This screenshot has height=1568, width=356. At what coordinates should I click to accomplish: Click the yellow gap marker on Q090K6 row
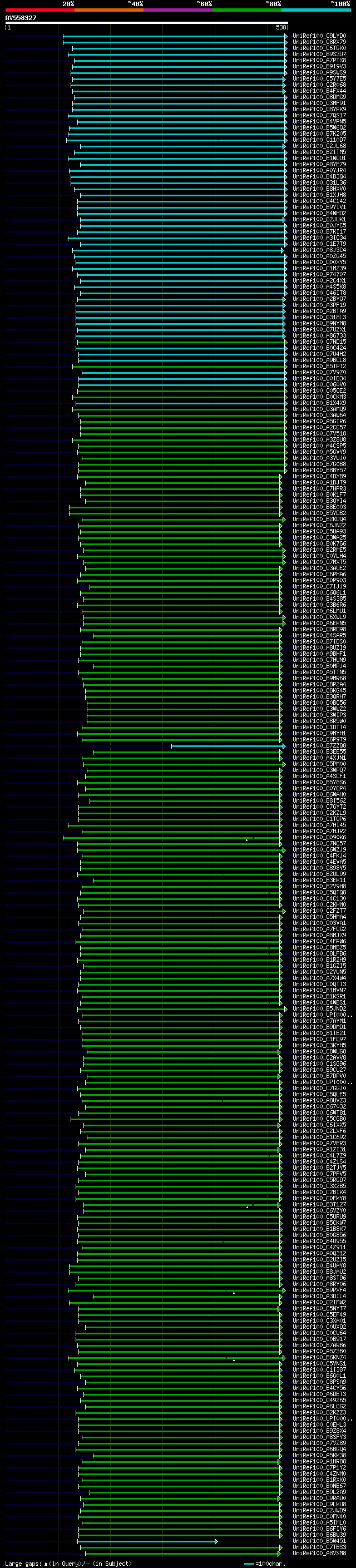(x=246, y=840)
